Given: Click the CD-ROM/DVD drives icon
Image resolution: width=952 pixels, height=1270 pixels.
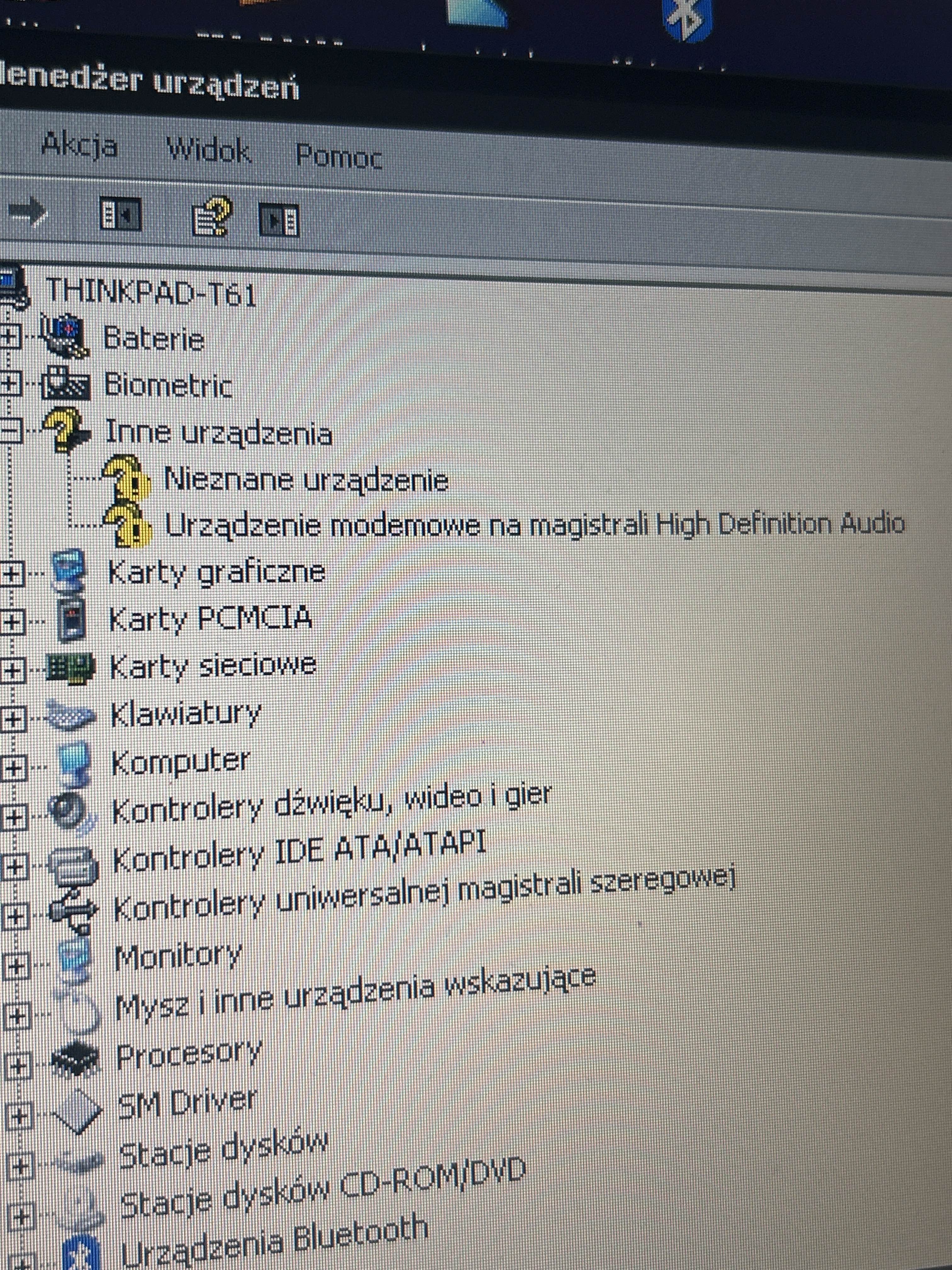Looking at the screenshot, I should point(82,1209).
